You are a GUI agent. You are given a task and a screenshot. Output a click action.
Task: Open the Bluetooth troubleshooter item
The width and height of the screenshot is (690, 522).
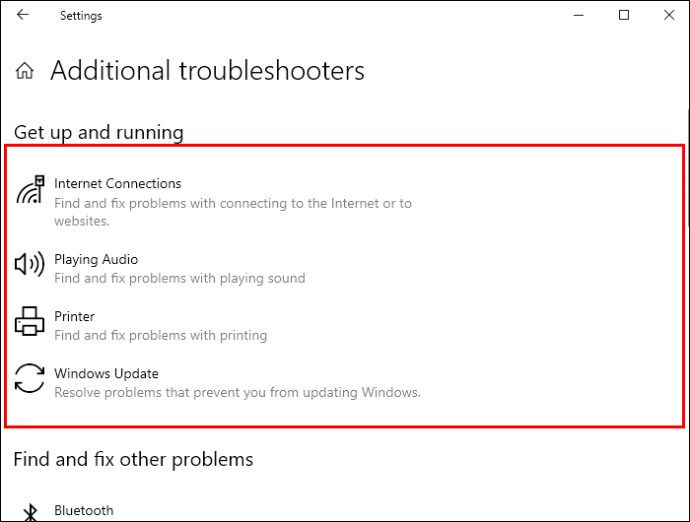pyautogui.click(x=84, y=511)
